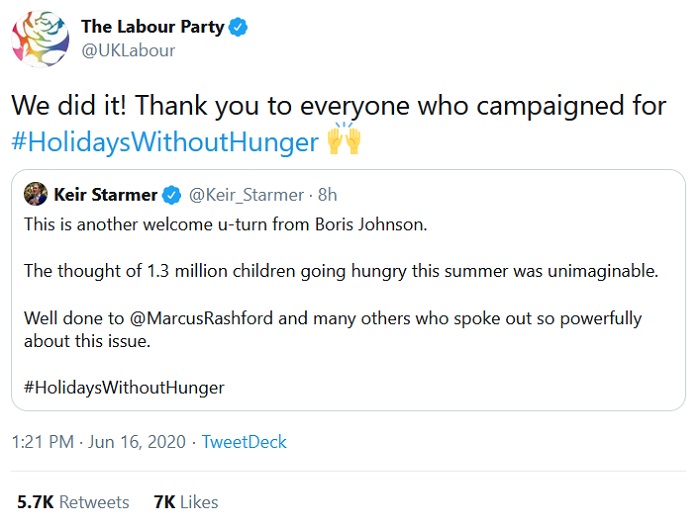This screenshot has width=700, height=527.
Task: Open the @UKLabour handle
Action: point(127,50)
